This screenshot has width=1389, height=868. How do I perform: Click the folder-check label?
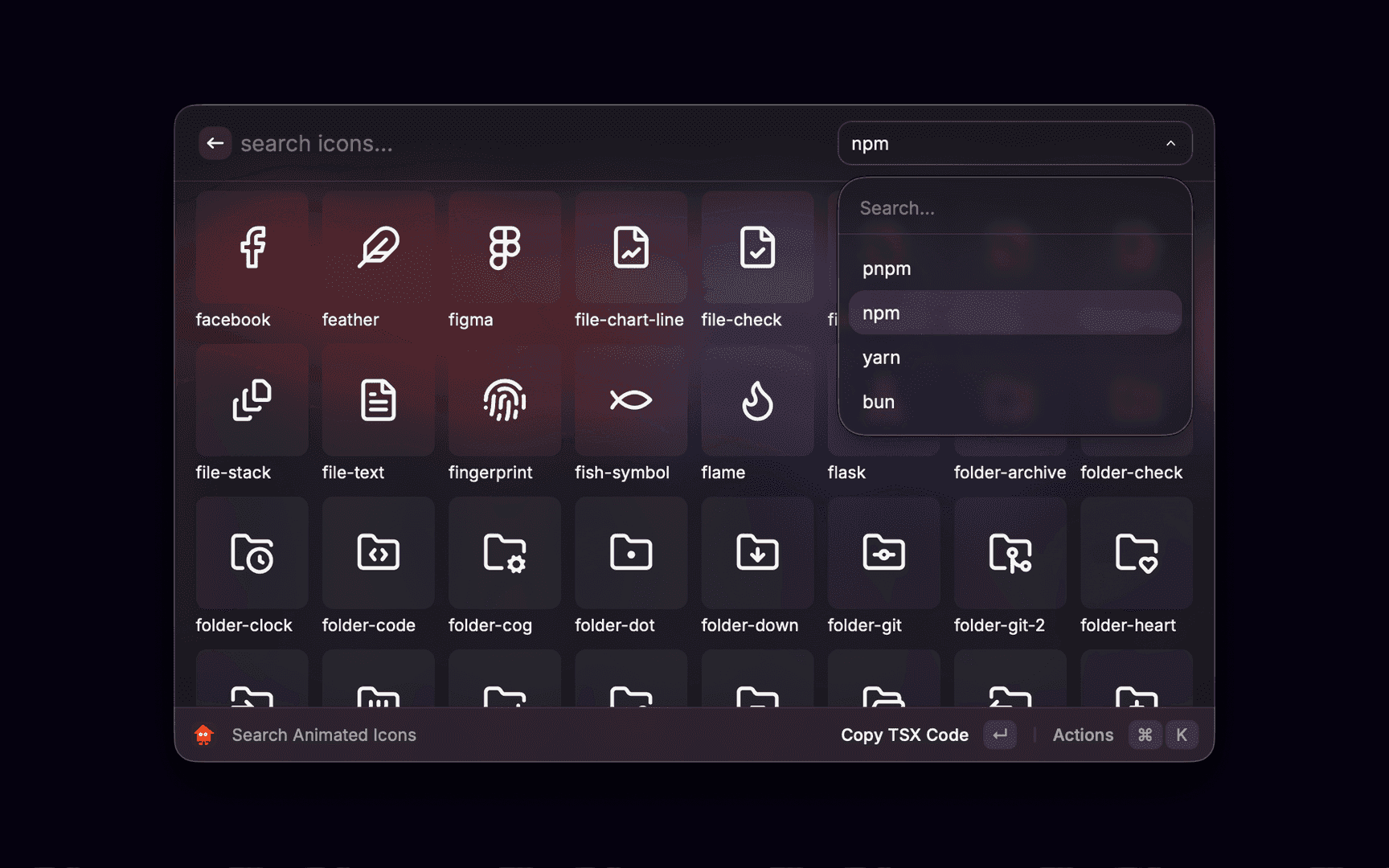point(1131,473)
